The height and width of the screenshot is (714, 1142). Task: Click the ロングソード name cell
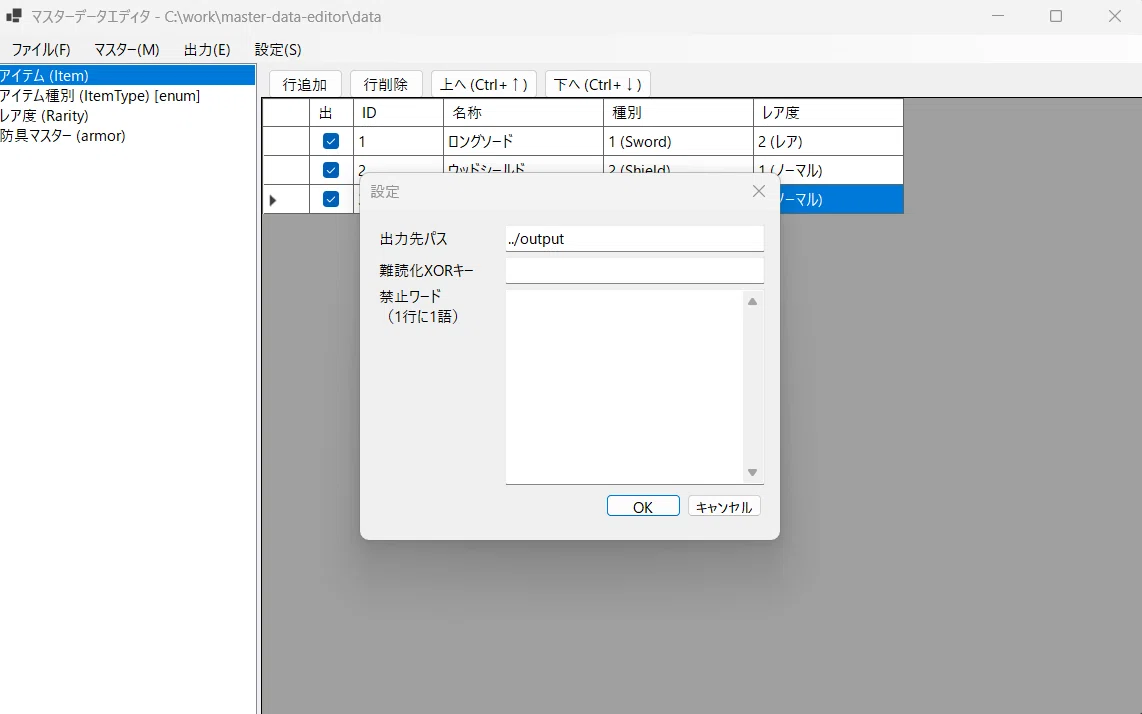coord(524,141)
